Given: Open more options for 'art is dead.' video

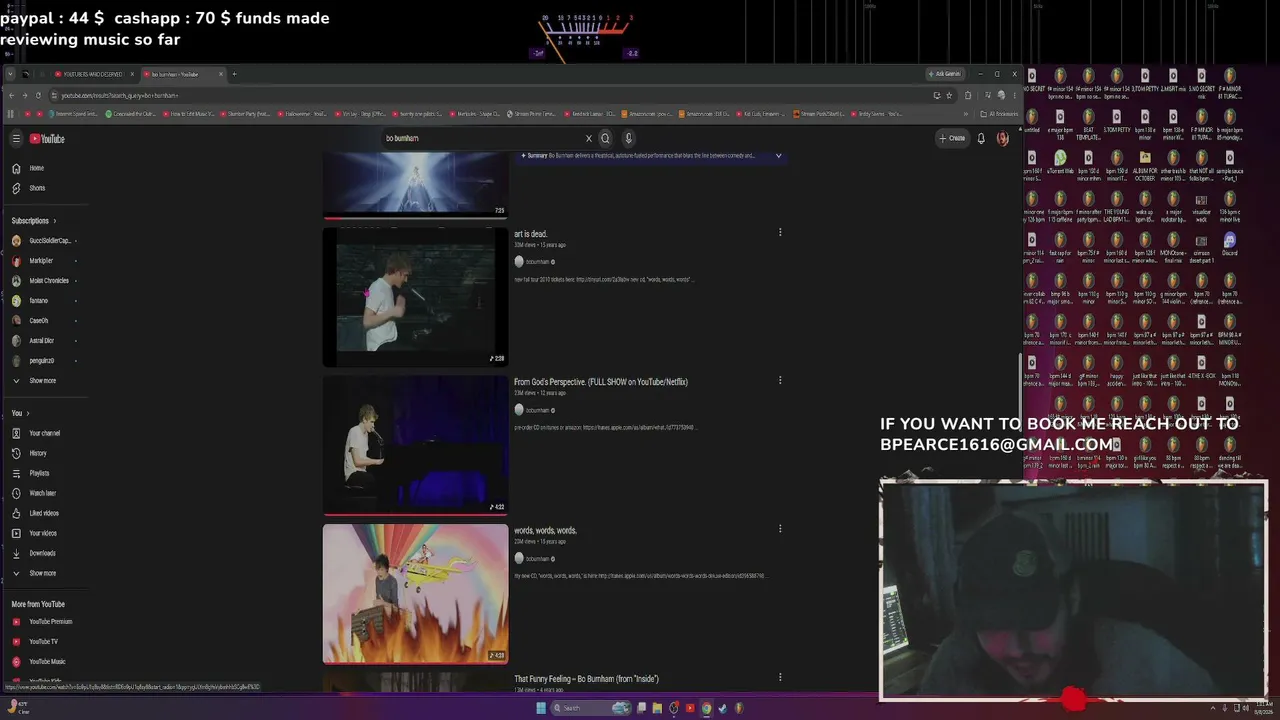Looking at the screenshot, I should tap(780, 232).
